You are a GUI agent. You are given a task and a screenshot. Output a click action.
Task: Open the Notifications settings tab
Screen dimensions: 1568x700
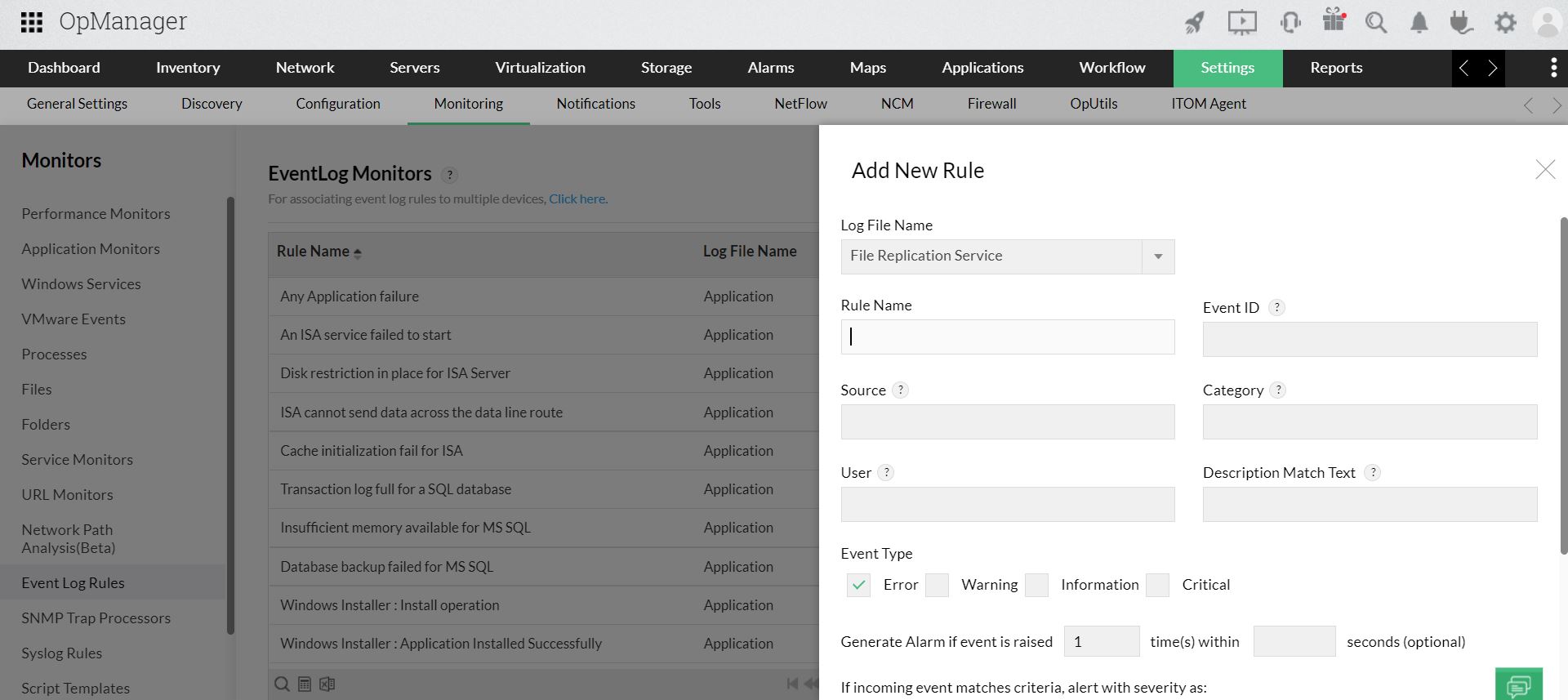(595, 104)
